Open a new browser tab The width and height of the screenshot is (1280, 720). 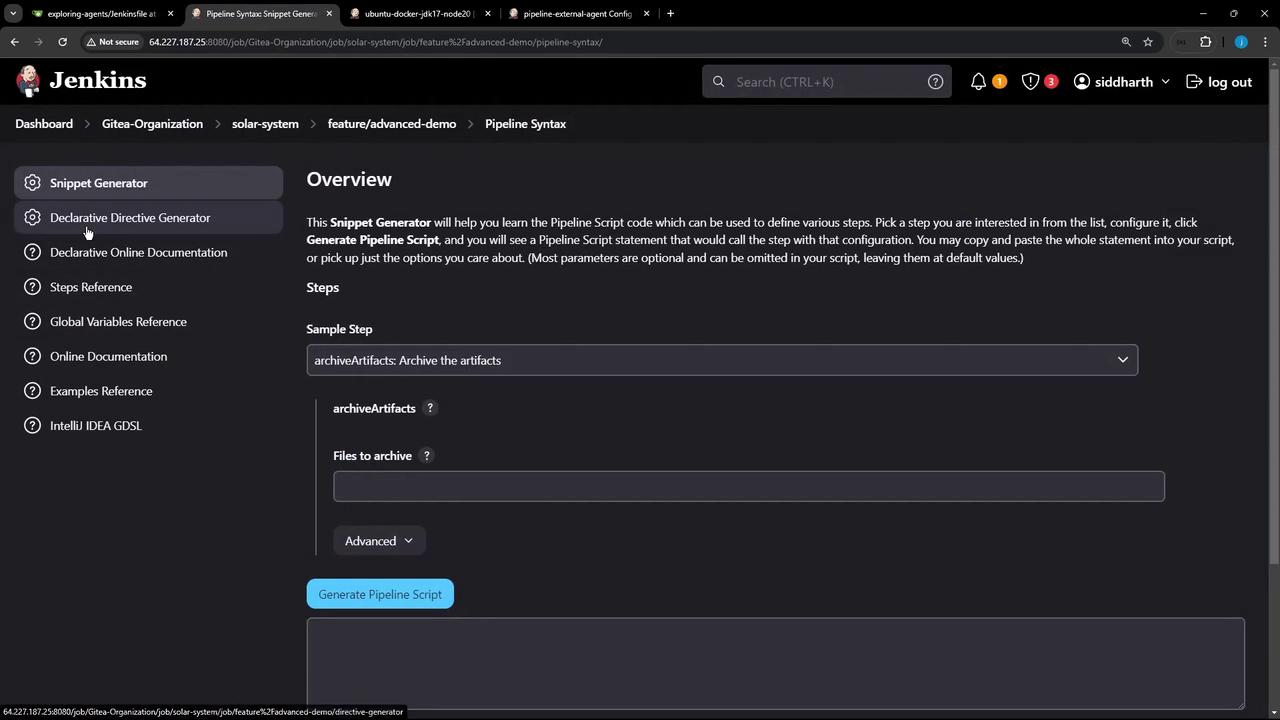pos(670,14)
